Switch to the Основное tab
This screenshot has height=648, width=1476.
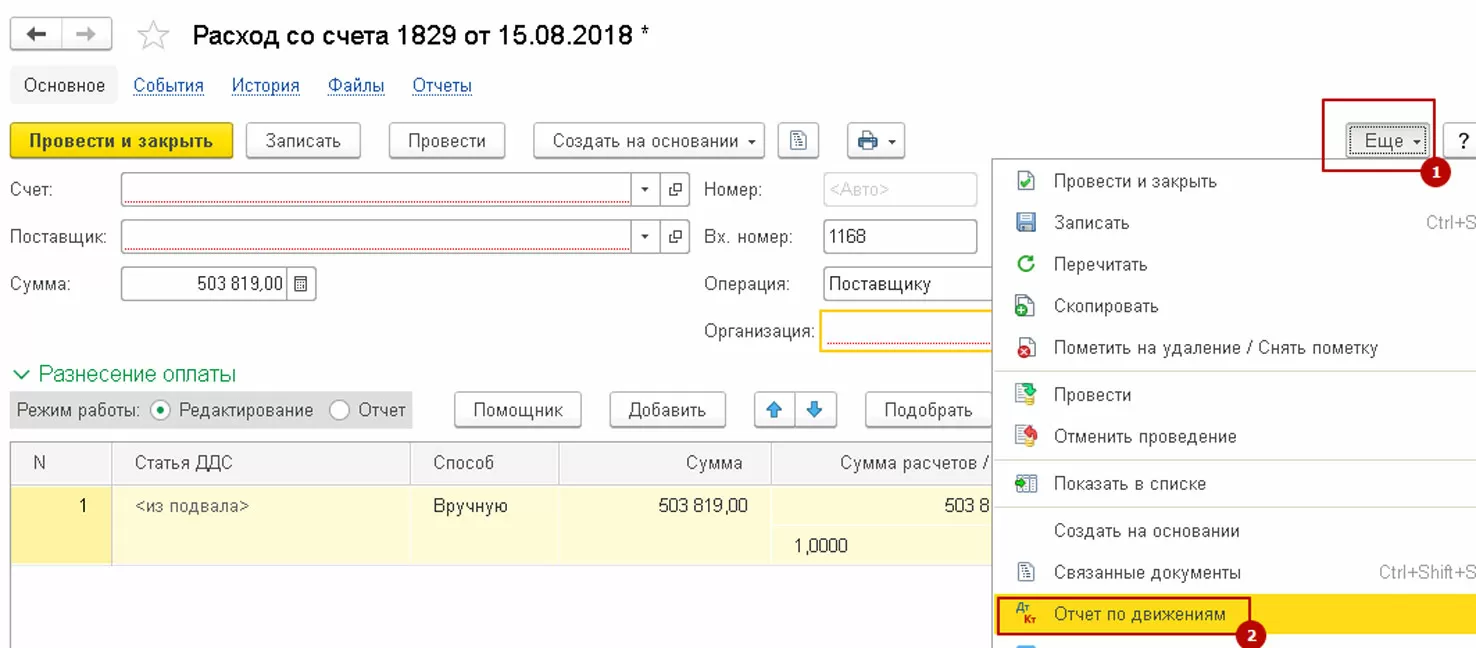(64, 86)
